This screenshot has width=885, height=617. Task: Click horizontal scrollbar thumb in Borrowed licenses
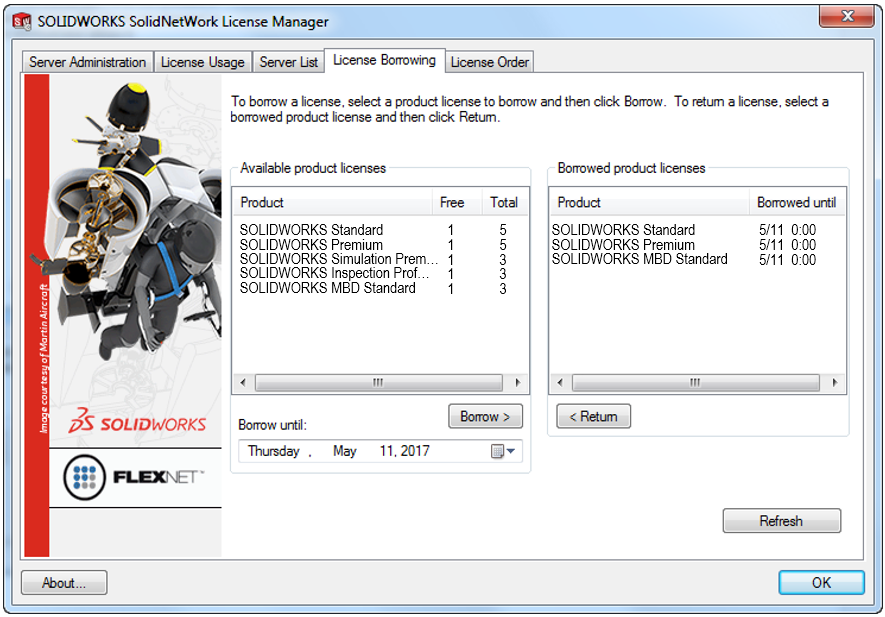click(x=695, y=382)
